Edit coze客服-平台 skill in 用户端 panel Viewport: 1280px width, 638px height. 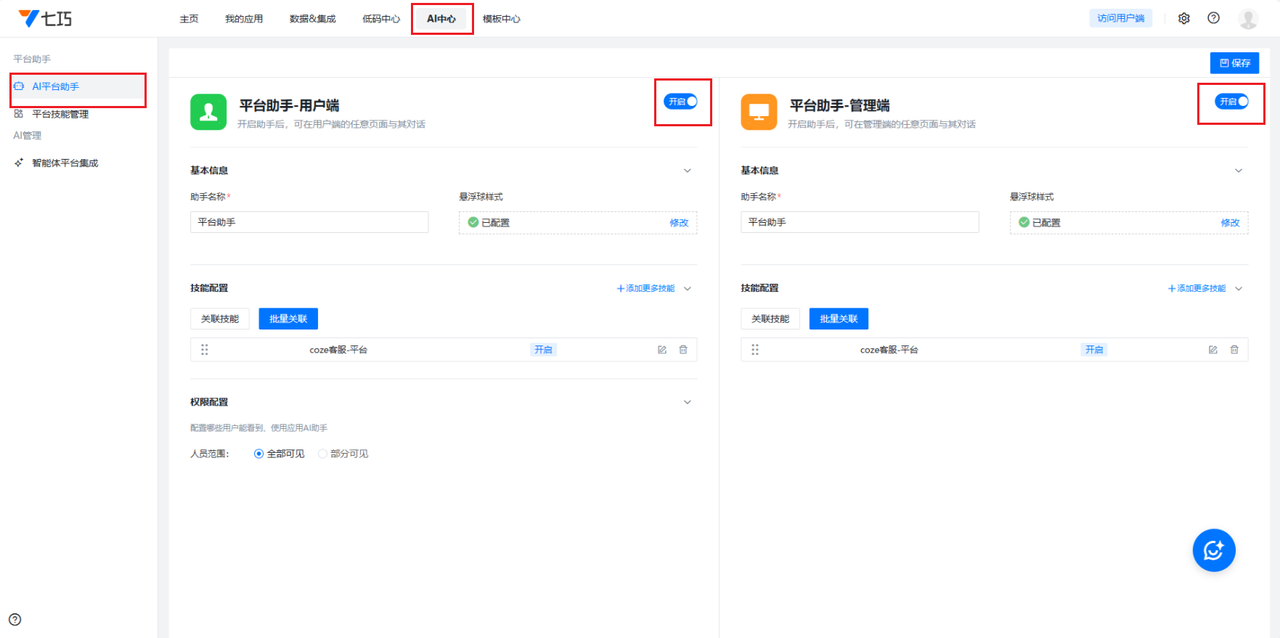pos(662,350)
